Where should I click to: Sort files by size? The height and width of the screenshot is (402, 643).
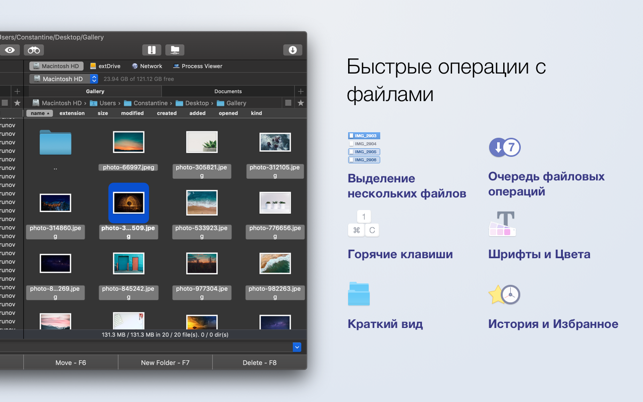[x=103, y=113]
